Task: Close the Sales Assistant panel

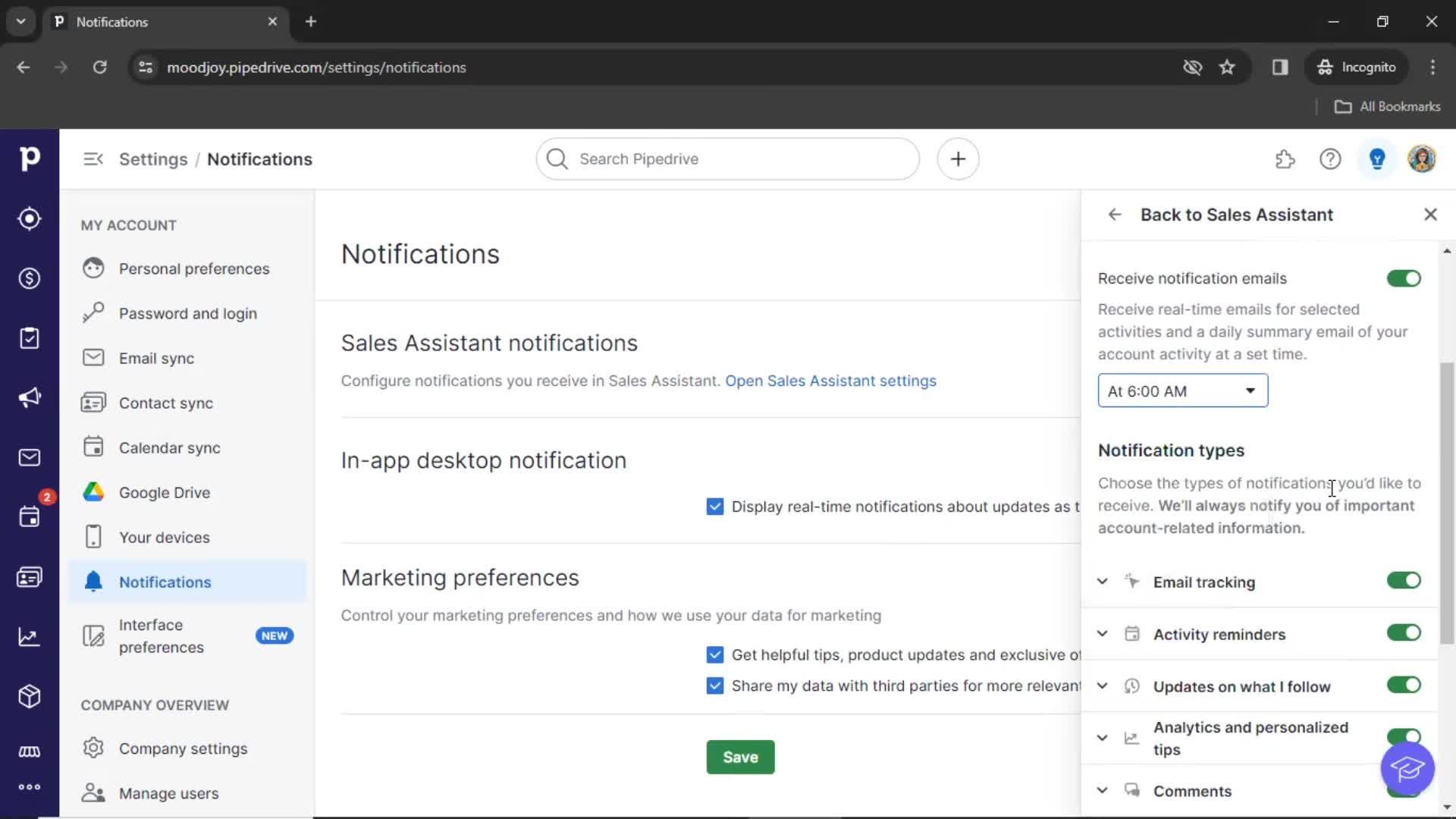Action: click(1430, 215)
